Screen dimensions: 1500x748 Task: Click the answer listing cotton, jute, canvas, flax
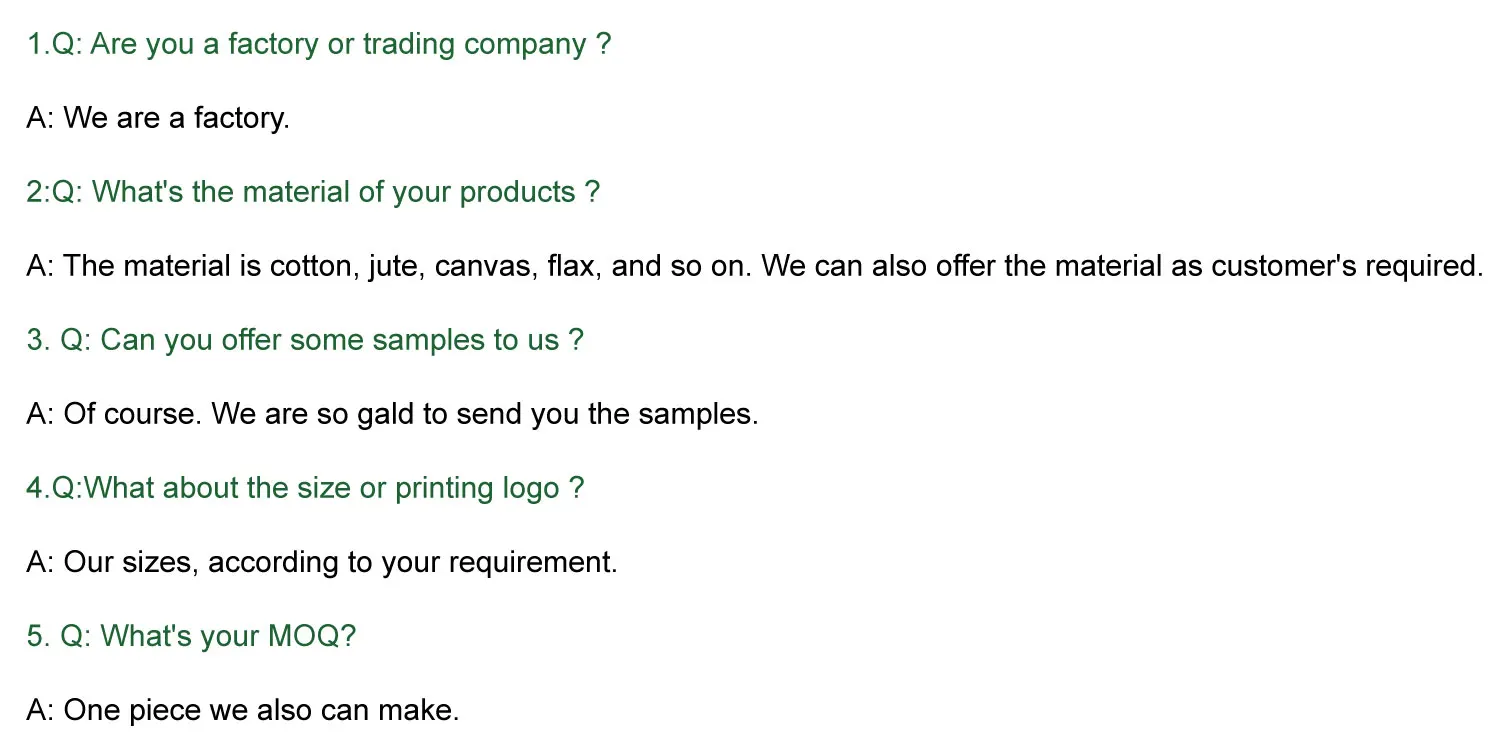[754, 266]
